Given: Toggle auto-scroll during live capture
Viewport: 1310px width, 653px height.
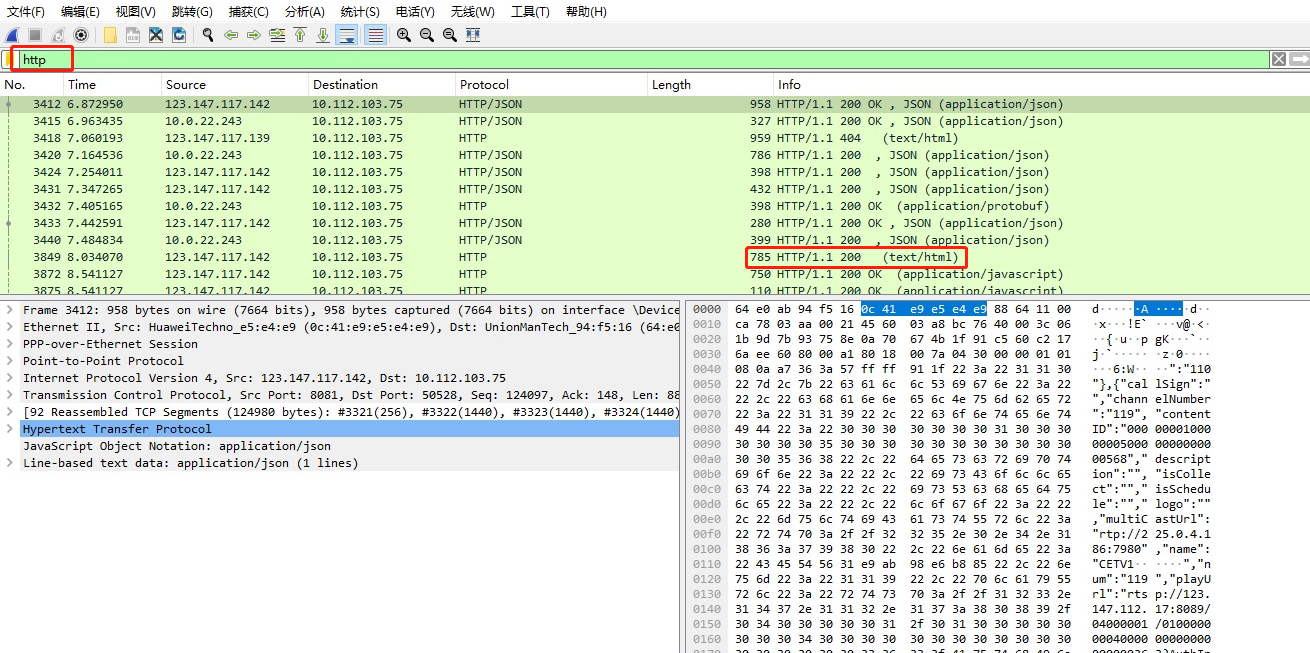Looking at the screenshot, I should (347, 35).
